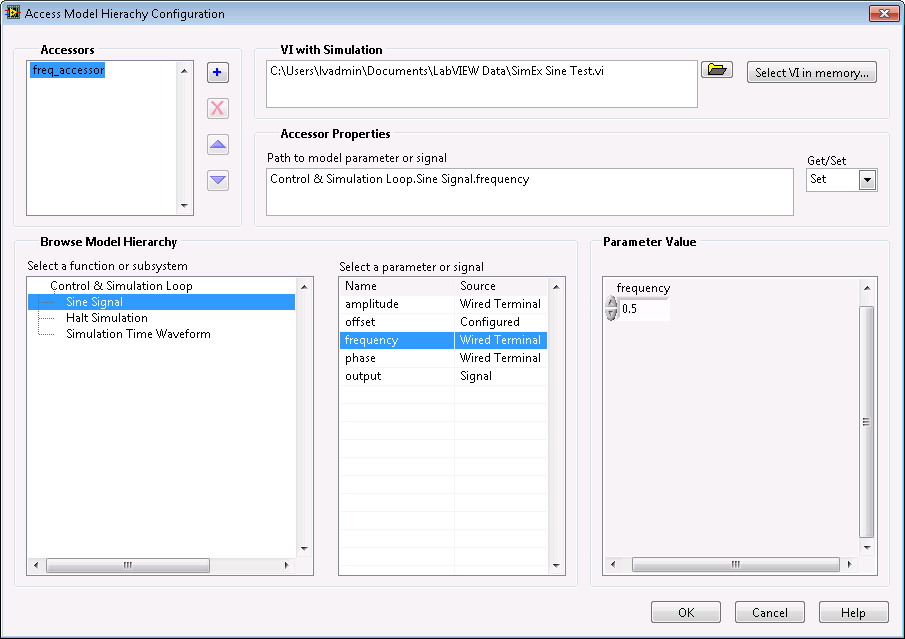Select the output signal row
The height and width of the screenshot is (639, 905).
coord(363,376)
